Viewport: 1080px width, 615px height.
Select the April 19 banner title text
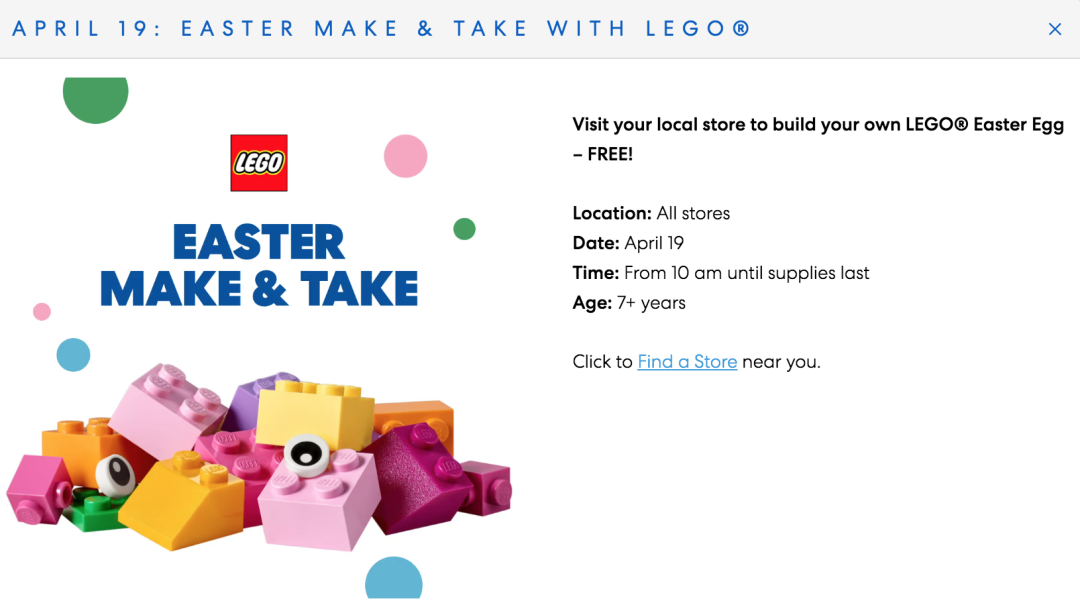point(381,29)
